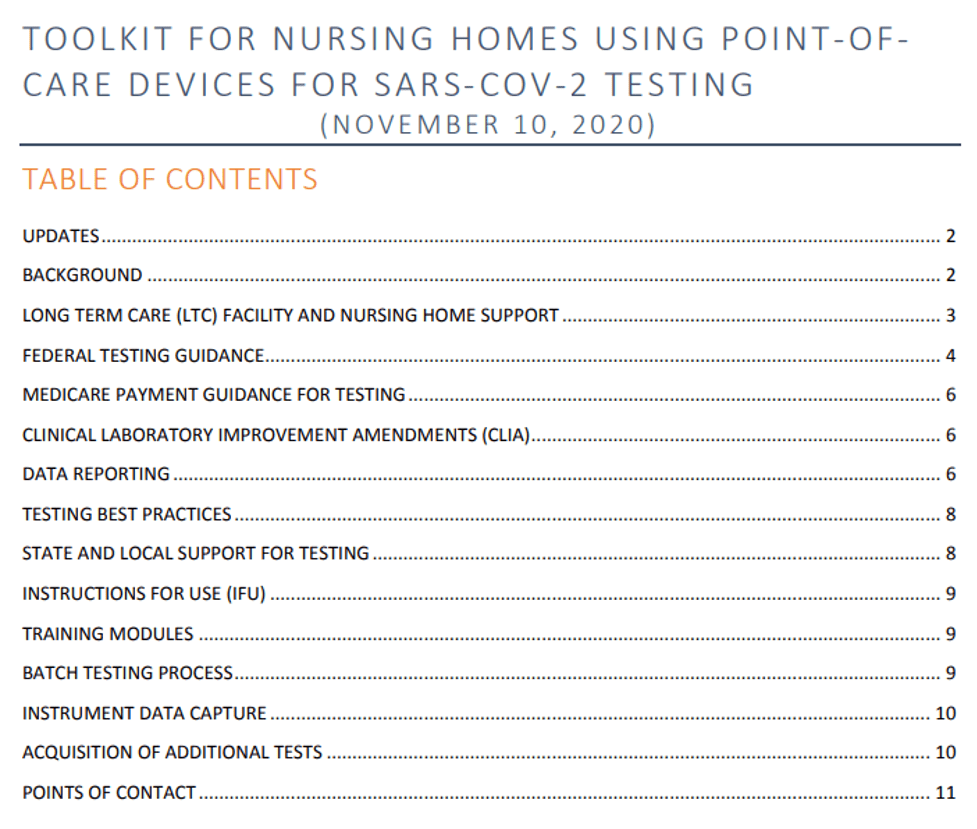Viewport: 977px width, 829px height.
Task: Click page number 4 beside Federal Testing Guidance
Action: click(x=951, y=355)
